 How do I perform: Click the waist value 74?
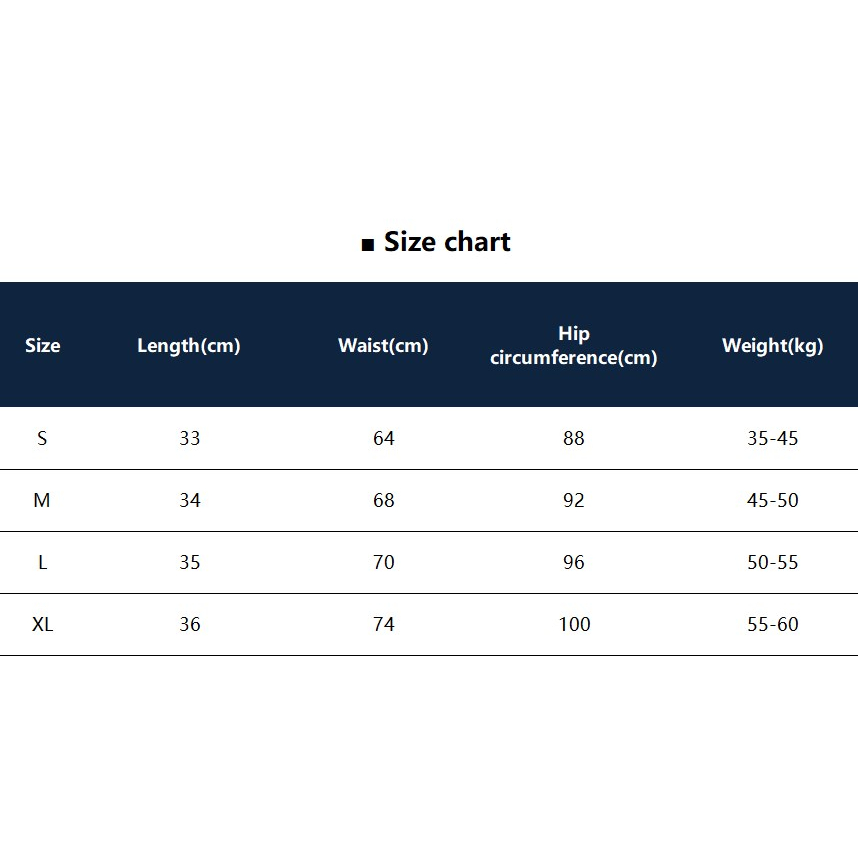pyautogui.click(x=384, y=624)
